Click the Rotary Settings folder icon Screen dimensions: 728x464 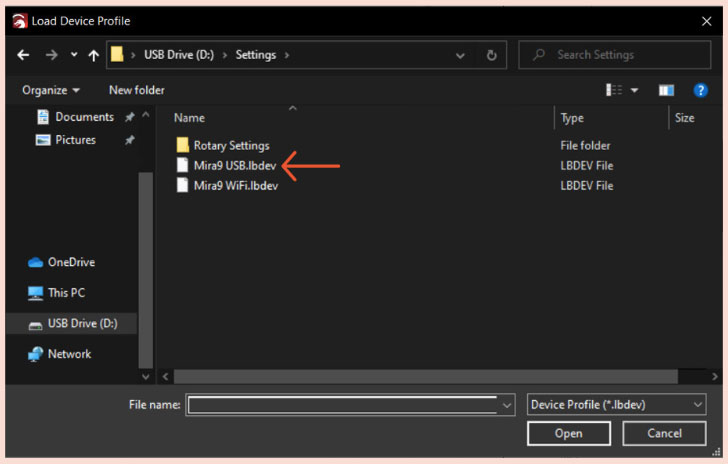click(x=183, y=145)
